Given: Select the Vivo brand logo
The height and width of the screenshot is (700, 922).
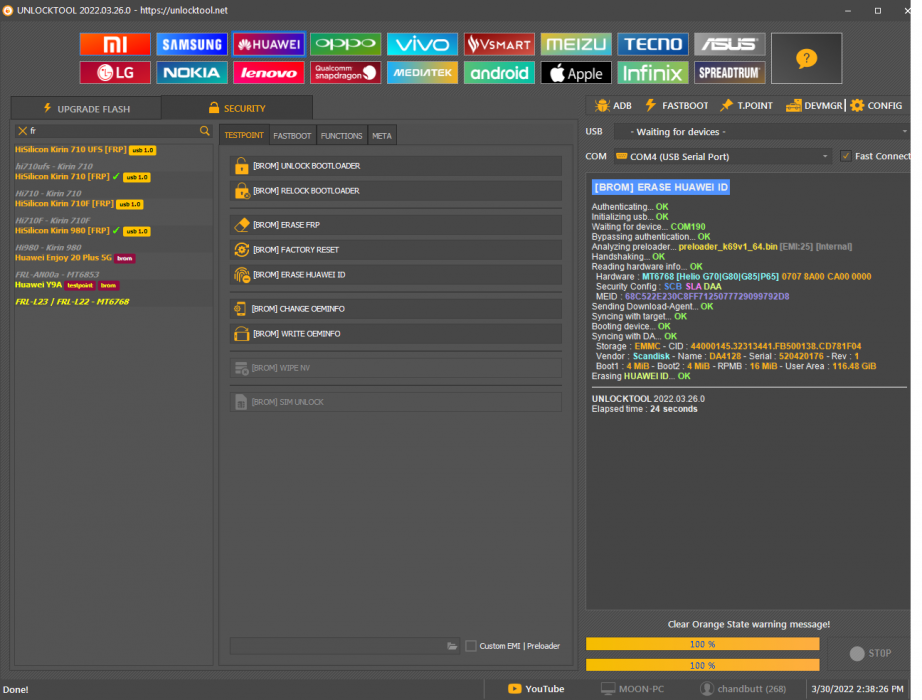Looking at the screenshot, I should [422, 44].
